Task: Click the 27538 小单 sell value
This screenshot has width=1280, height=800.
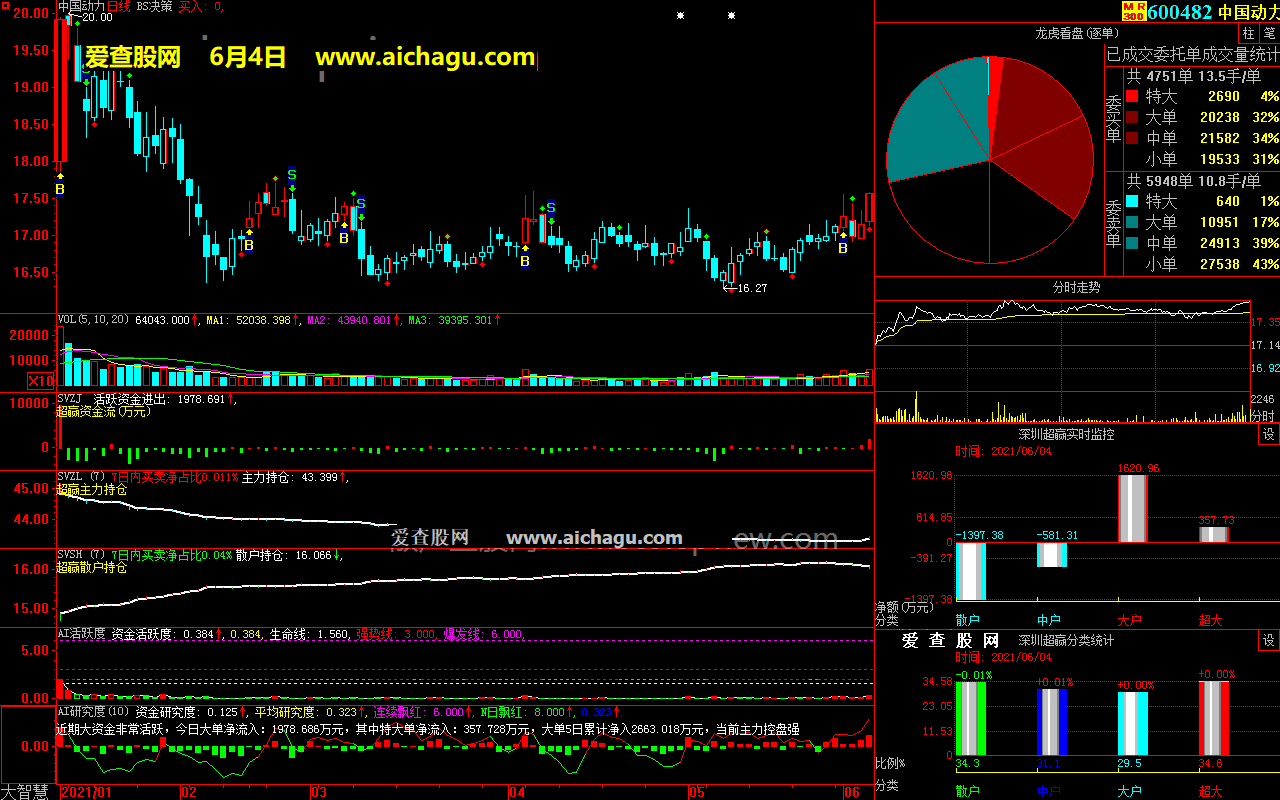Action: coord(1219,264)
